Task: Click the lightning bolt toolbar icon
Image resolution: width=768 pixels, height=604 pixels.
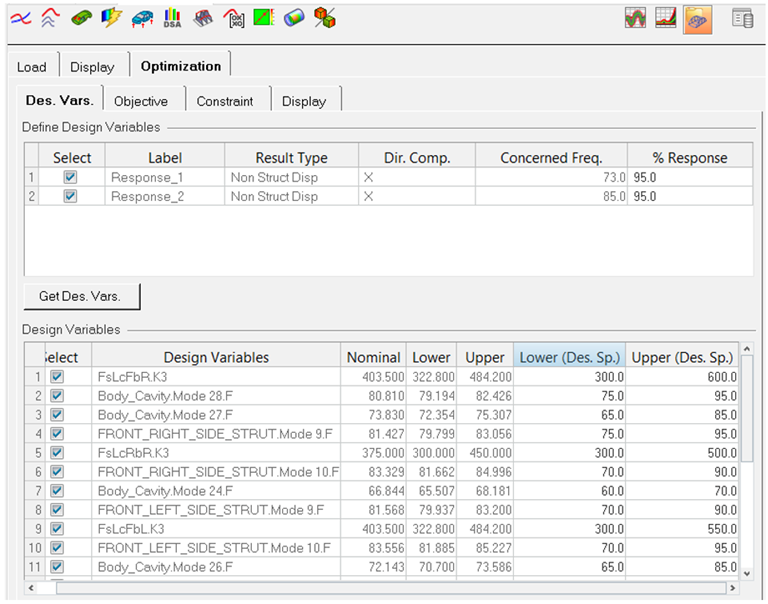Action: pos(112,17)
